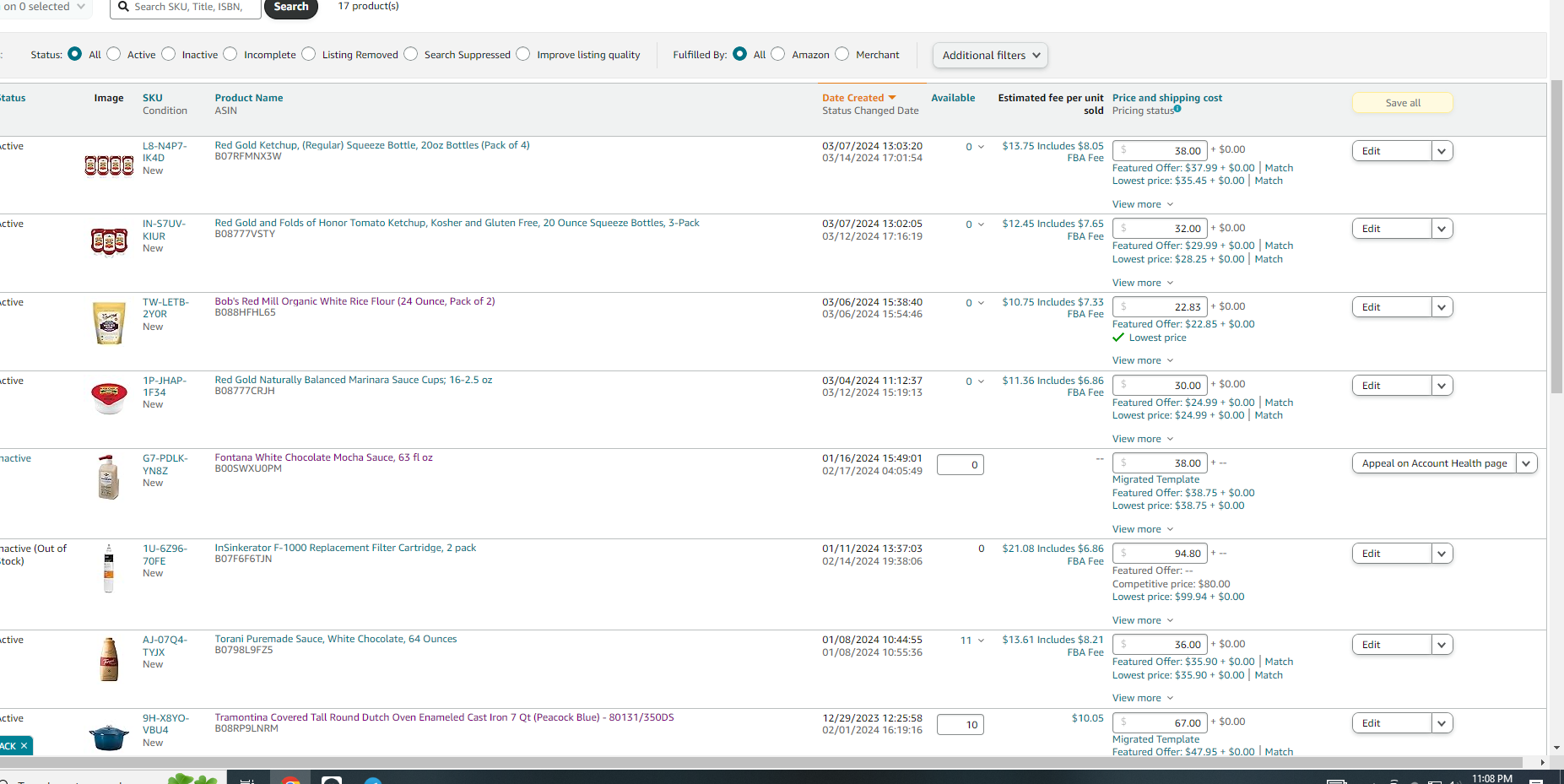Expand View more for Marinara Sauce Cups row

(x=1143, y=439)
